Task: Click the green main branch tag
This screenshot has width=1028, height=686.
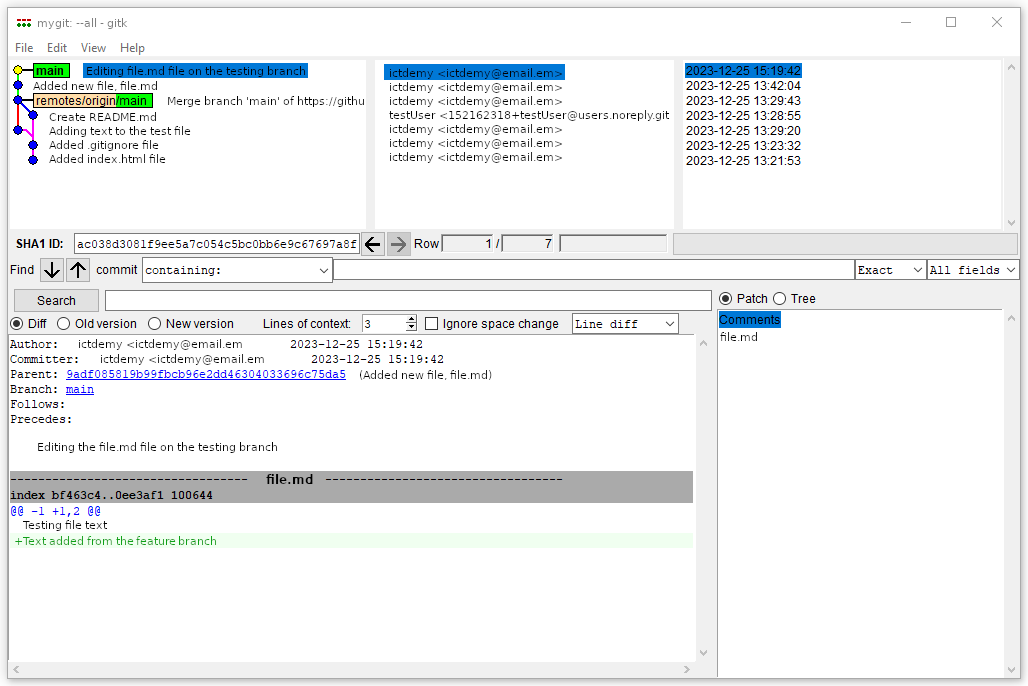Action: (x=50, y=71)
